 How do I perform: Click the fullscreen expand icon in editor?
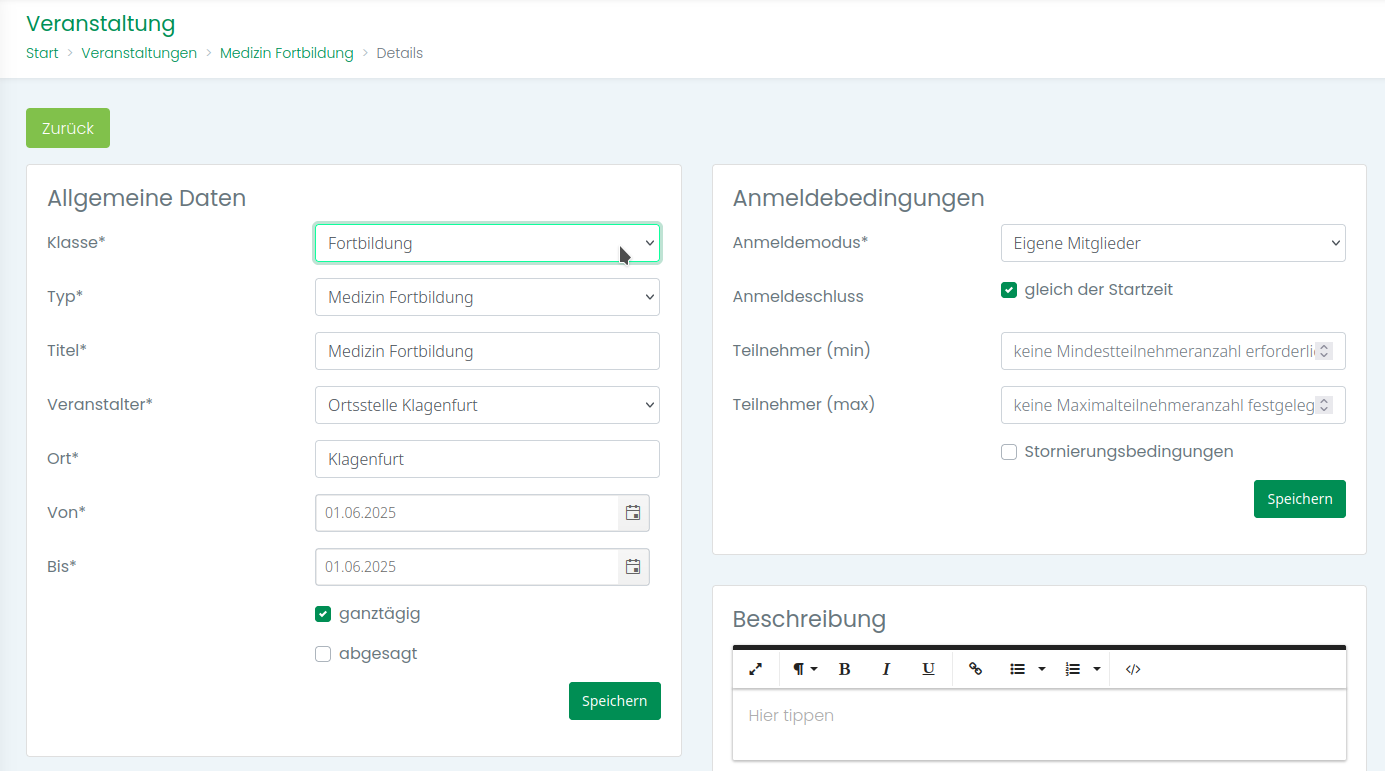pyautogui.click(x=756, y=669)
